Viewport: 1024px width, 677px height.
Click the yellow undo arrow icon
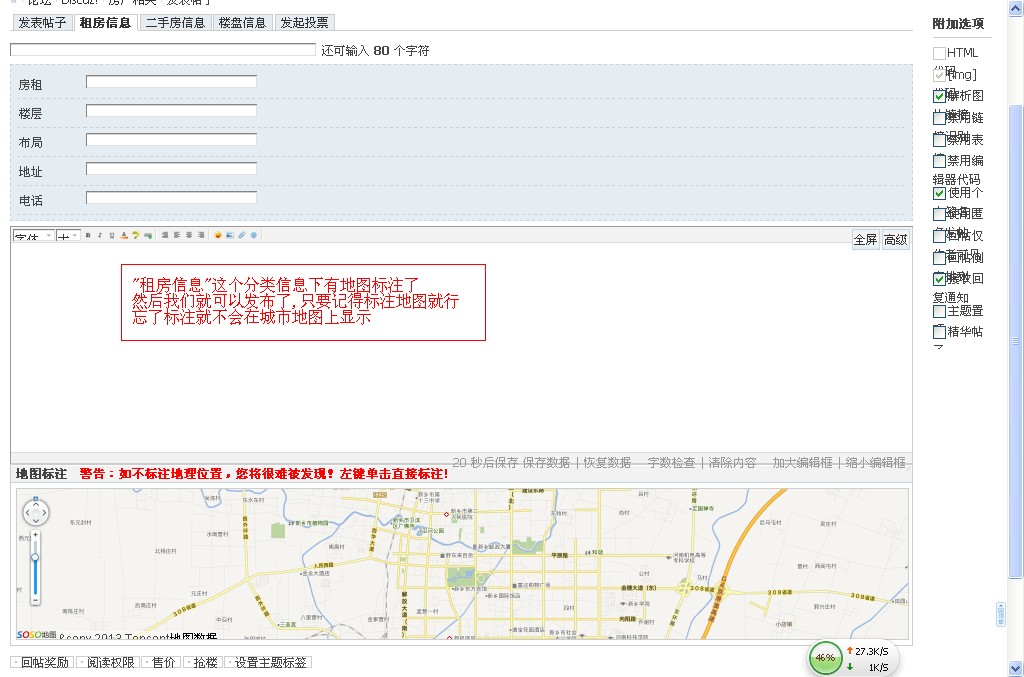136,235
